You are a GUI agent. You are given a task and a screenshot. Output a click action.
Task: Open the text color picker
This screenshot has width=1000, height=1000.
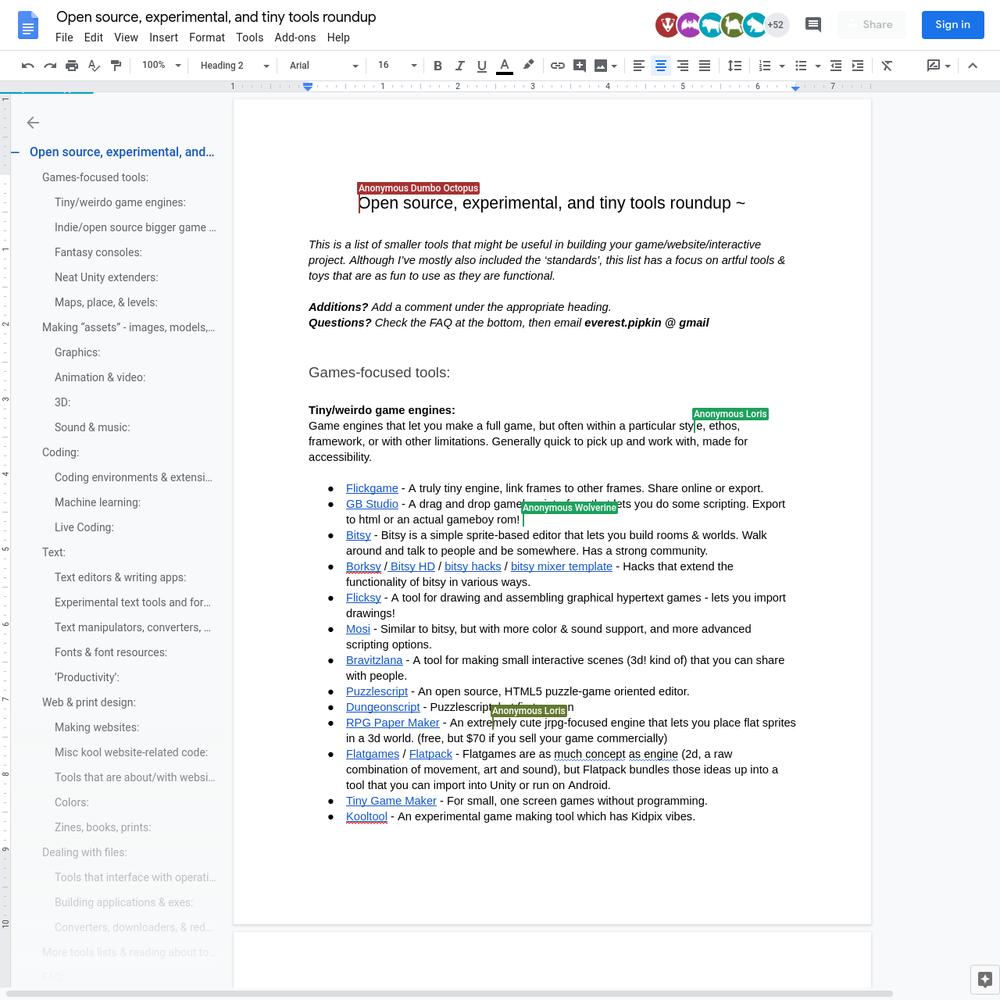[x=504, y=66]
